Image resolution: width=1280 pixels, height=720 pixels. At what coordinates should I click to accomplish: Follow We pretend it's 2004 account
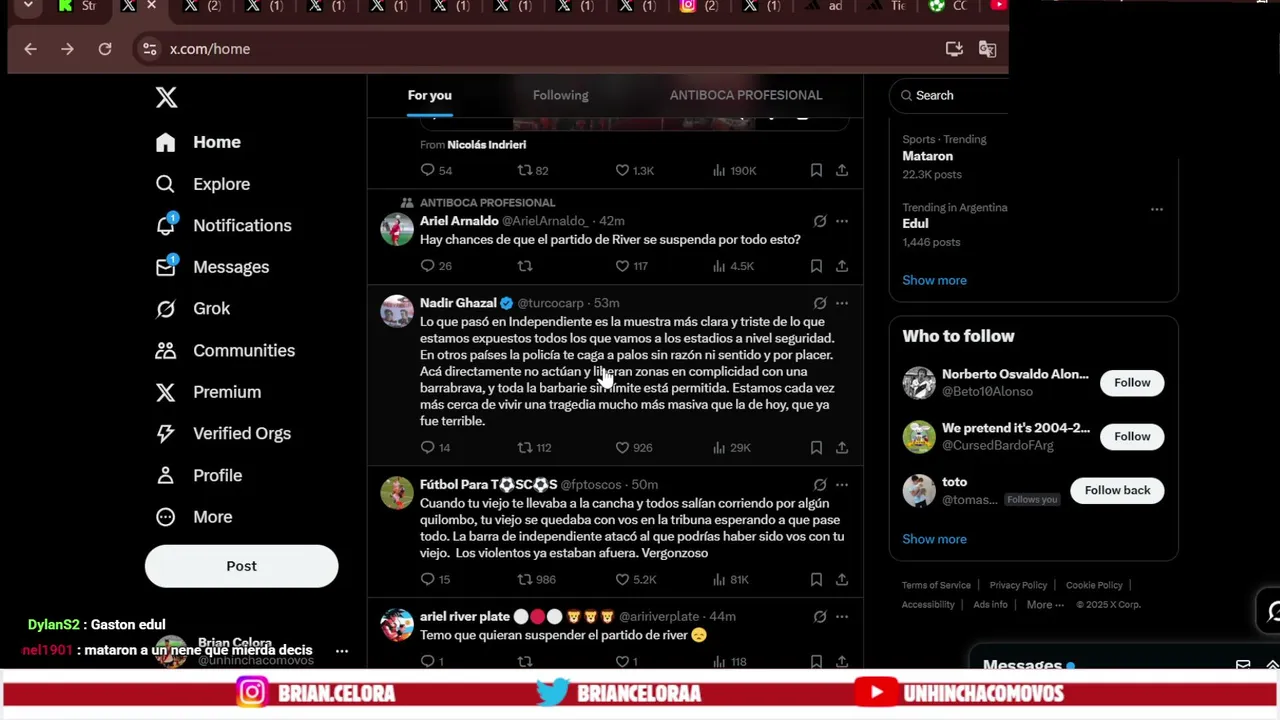(x=1132, y=436)
